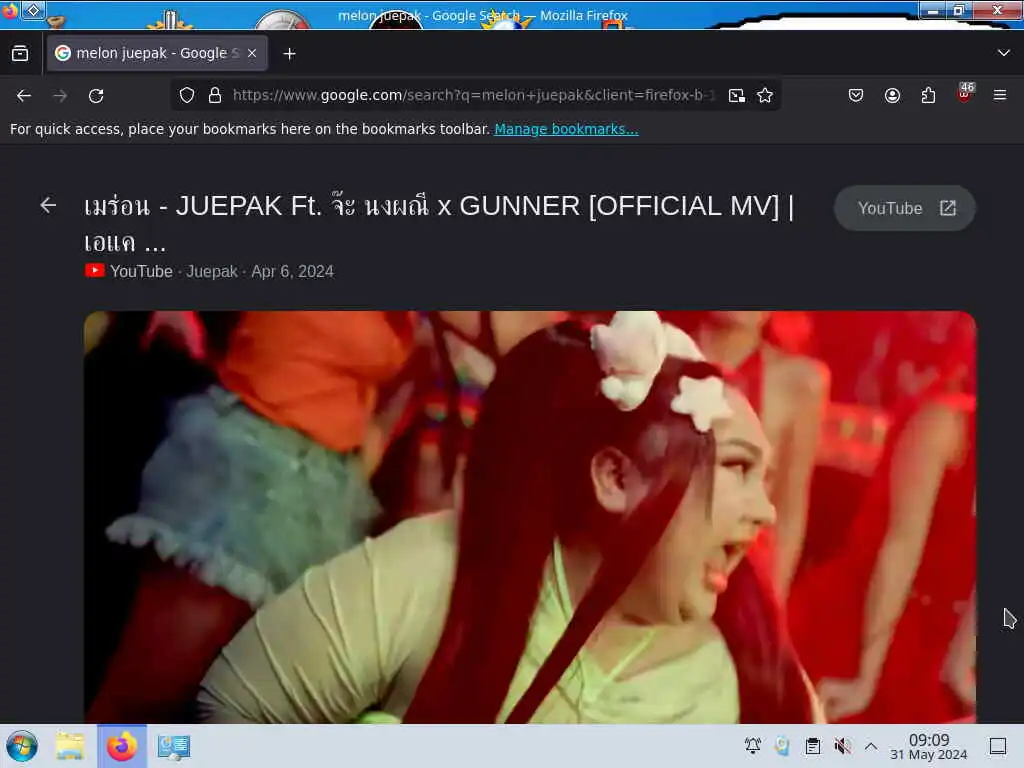The width and height of the screenshot is (1024, 768).
Task: Open the Firefox hamburger menu
Action: (1000, 95)
